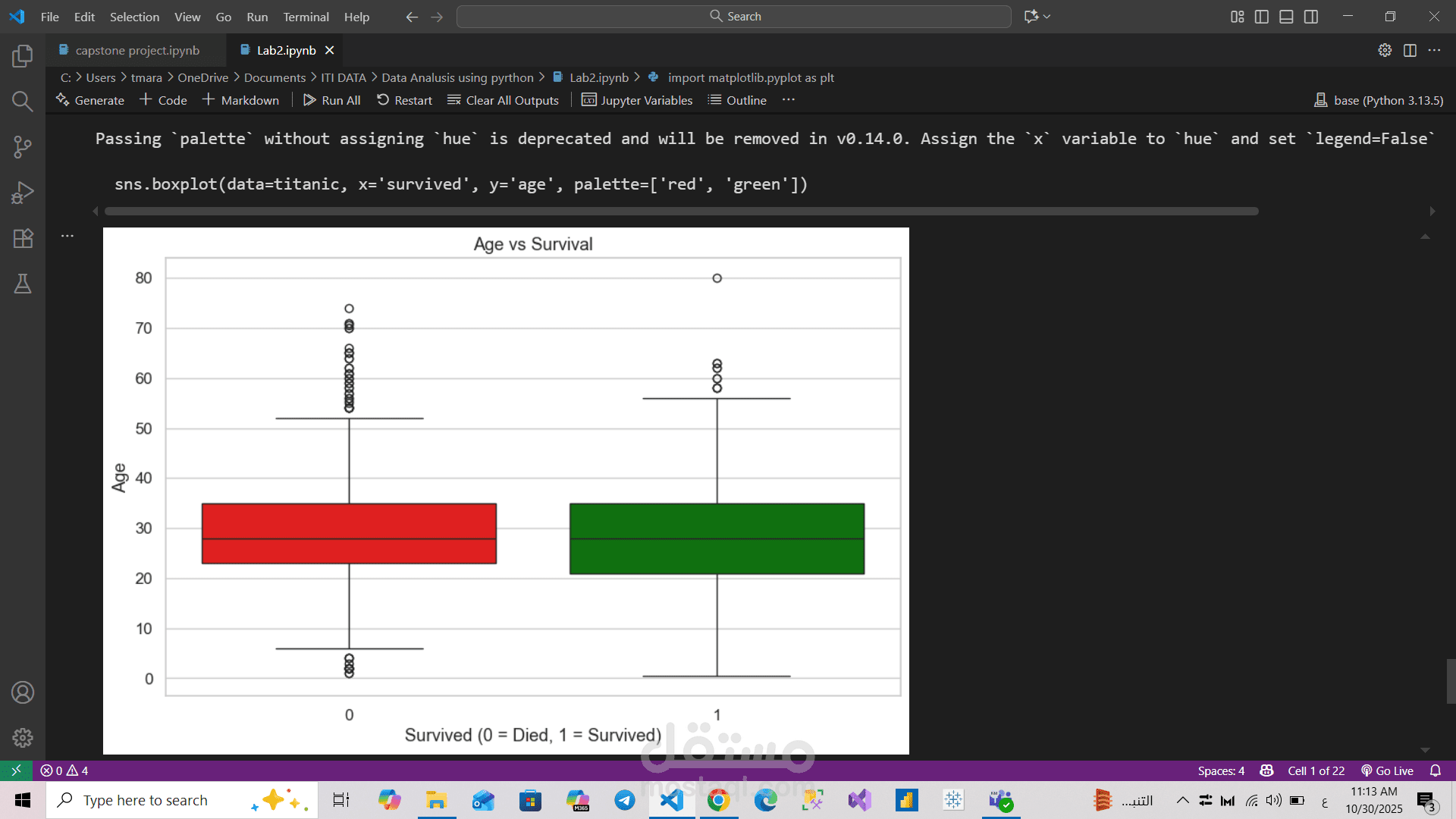1456x819 pixels.
Task: Open the Explorer view in activity bar
Action: click(23, 55)
